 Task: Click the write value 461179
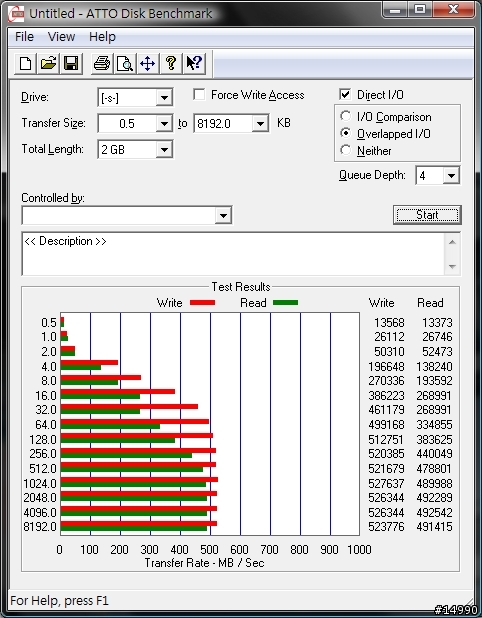click(386, 410)
